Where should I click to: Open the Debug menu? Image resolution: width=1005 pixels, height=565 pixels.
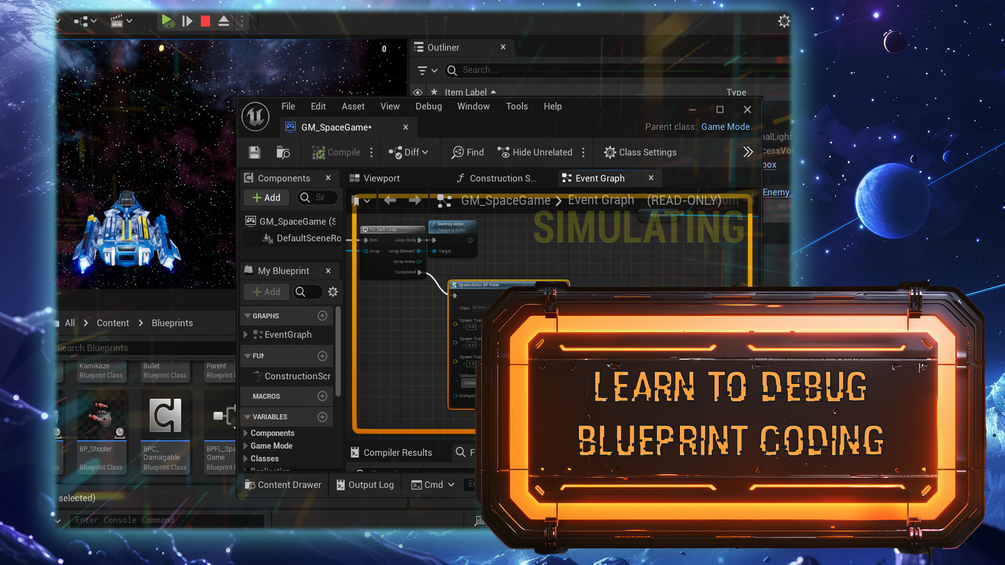428,106
